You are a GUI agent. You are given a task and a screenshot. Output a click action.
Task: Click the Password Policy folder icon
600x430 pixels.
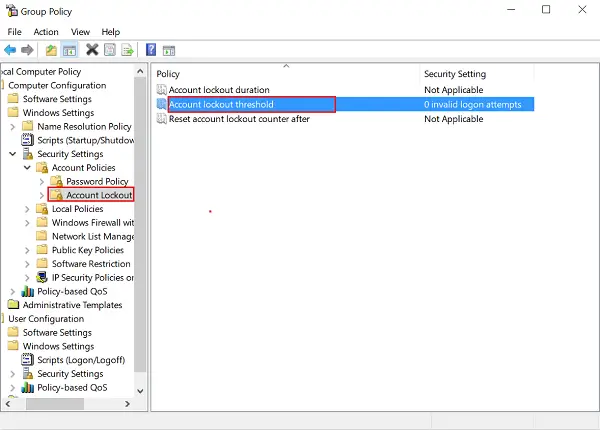point(57,181)
